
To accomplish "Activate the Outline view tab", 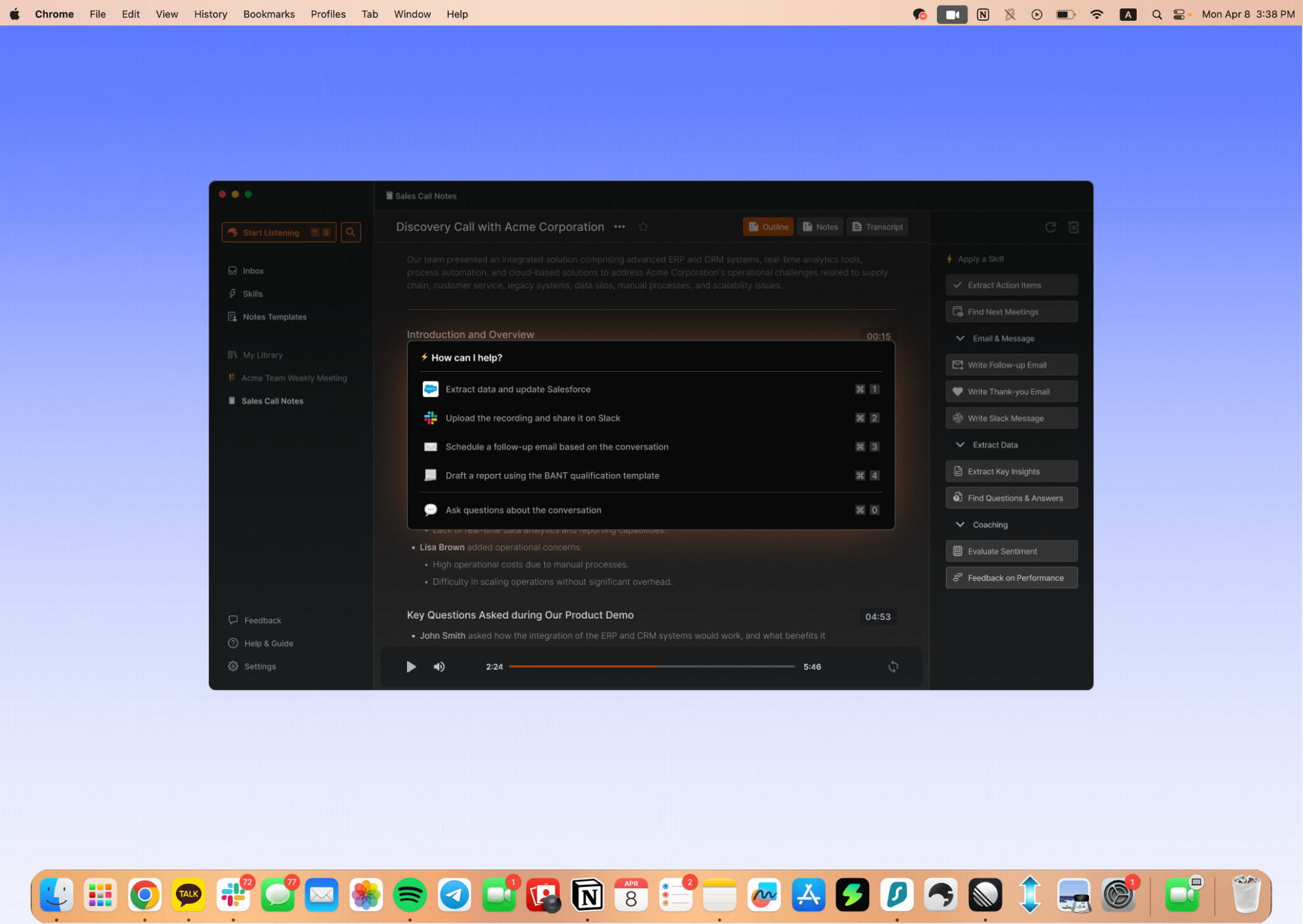I will pos(768,227).
